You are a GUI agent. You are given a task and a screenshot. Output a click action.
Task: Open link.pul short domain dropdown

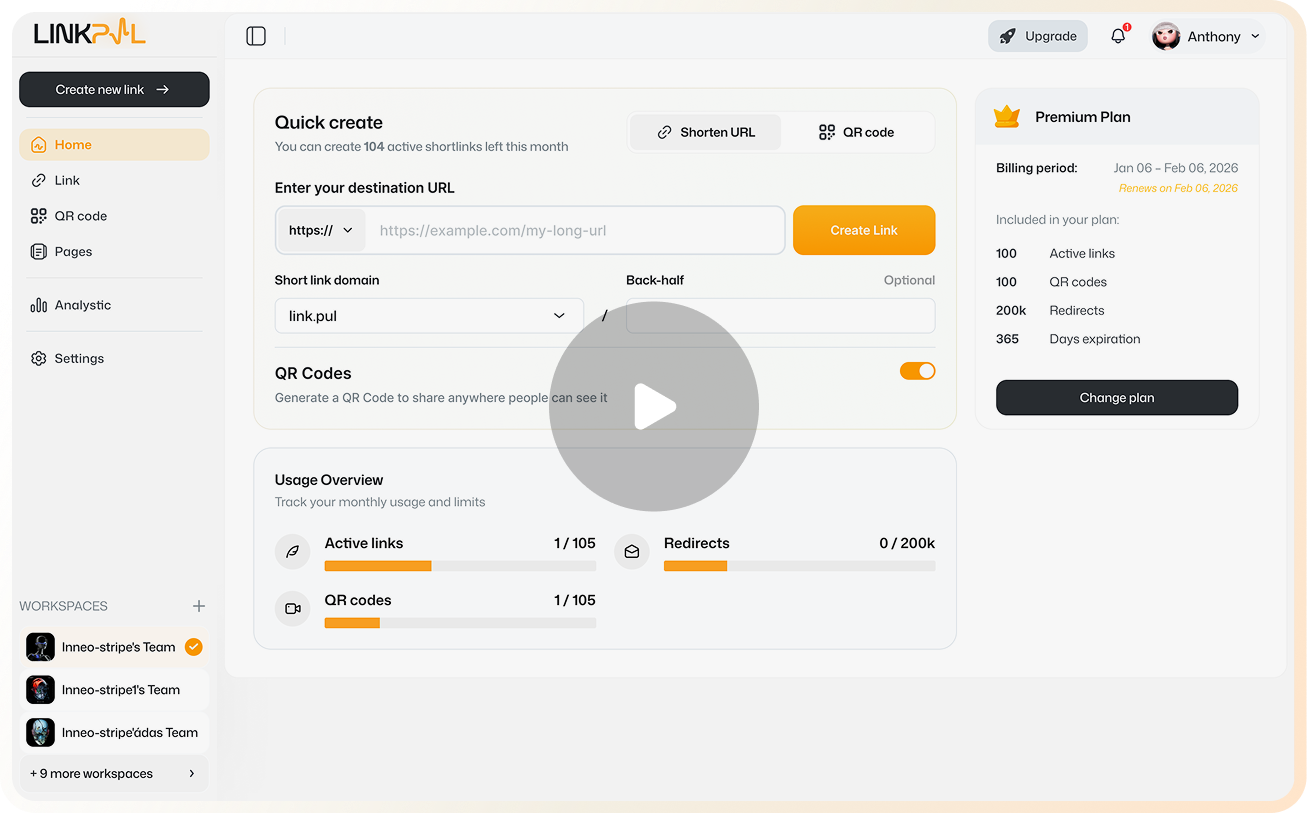[x=429, y=316]
